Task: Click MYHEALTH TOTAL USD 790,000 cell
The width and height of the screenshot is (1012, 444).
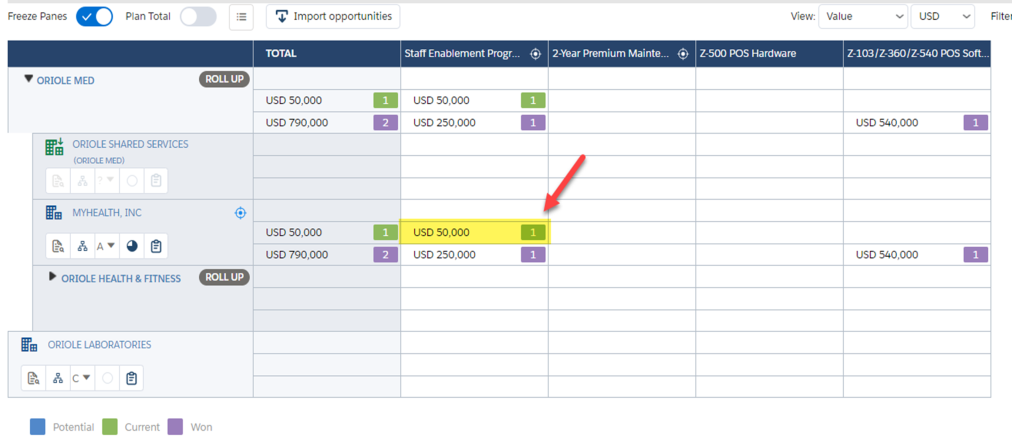Action: pyautogui.click(x=327, y=255)
